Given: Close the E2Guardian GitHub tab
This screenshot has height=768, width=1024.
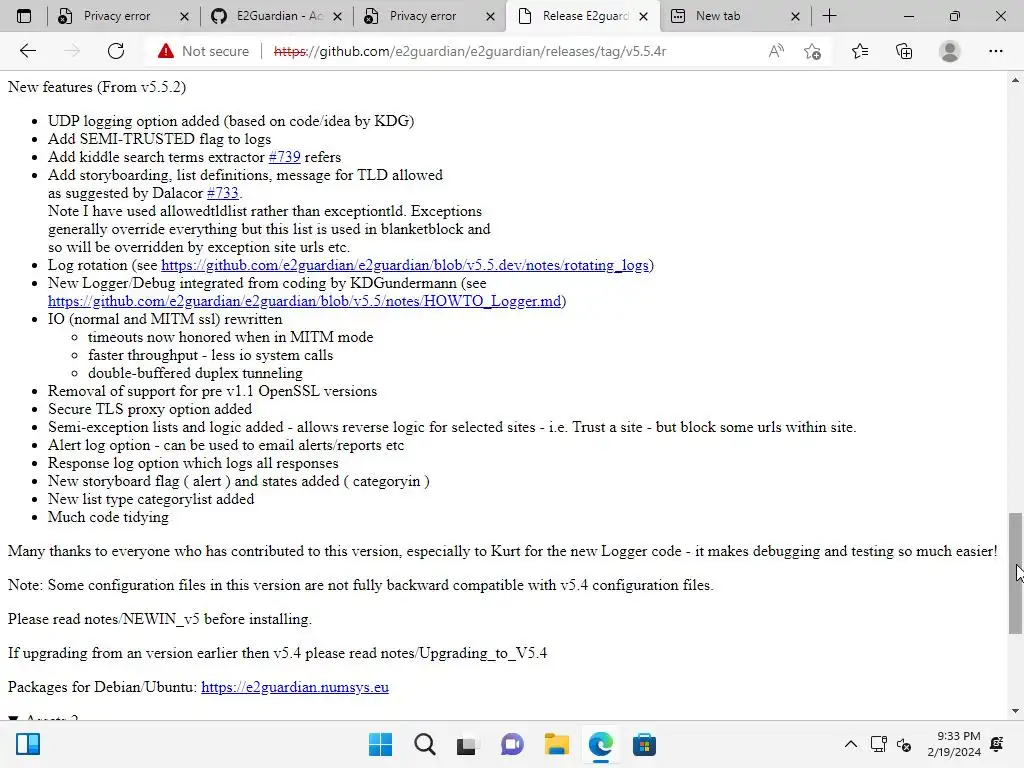Looking at the screenshot, I should tap(337, 16).
